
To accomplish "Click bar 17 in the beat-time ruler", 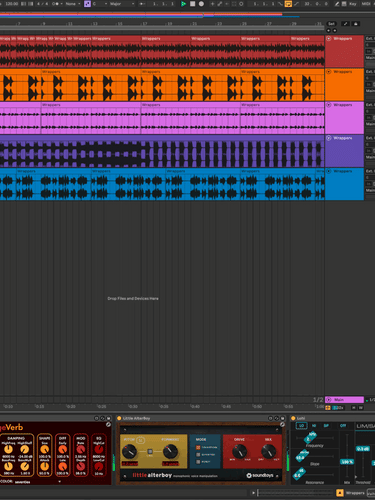I will click(145, 24).
